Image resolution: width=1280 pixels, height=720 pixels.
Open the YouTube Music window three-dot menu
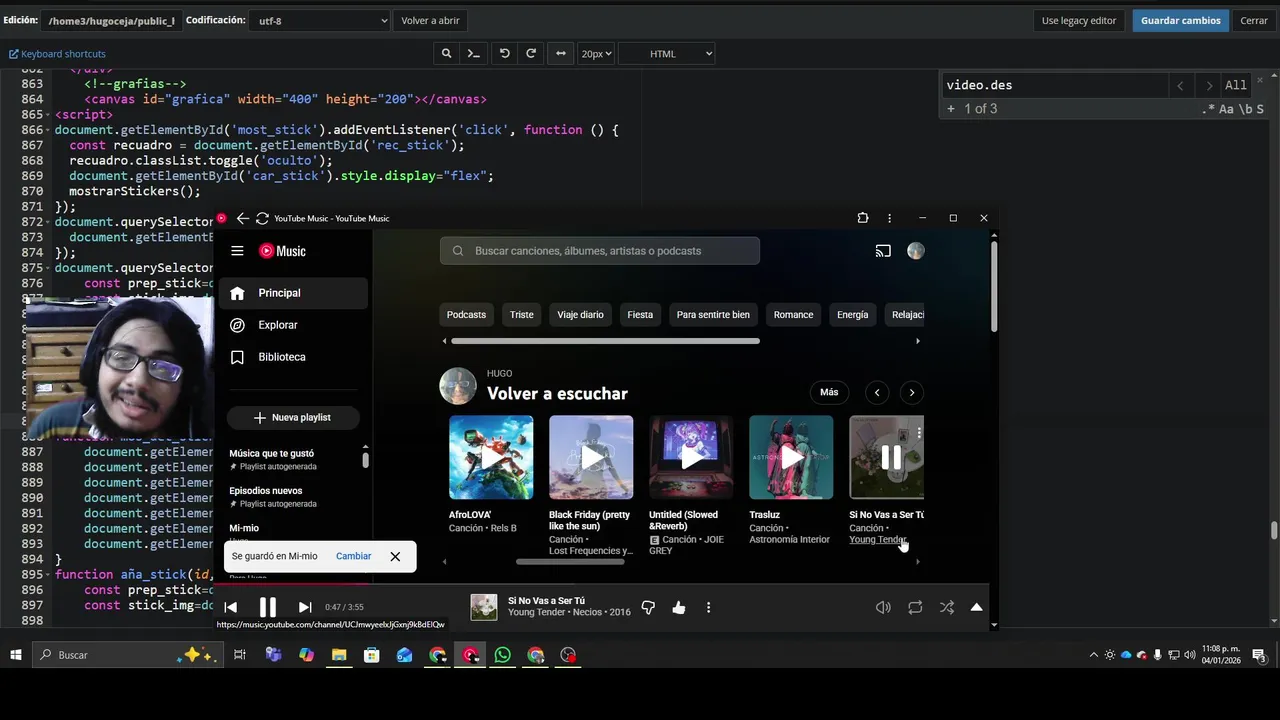pos(889,218)
